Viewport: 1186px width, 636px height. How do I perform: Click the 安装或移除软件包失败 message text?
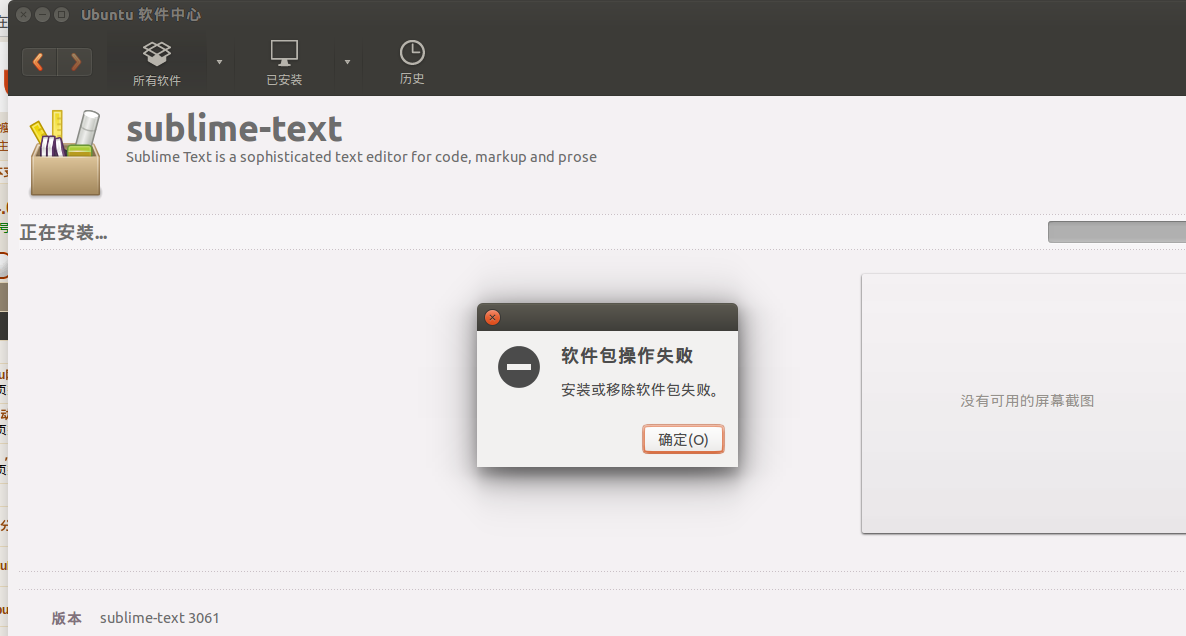tap(639, 390)
